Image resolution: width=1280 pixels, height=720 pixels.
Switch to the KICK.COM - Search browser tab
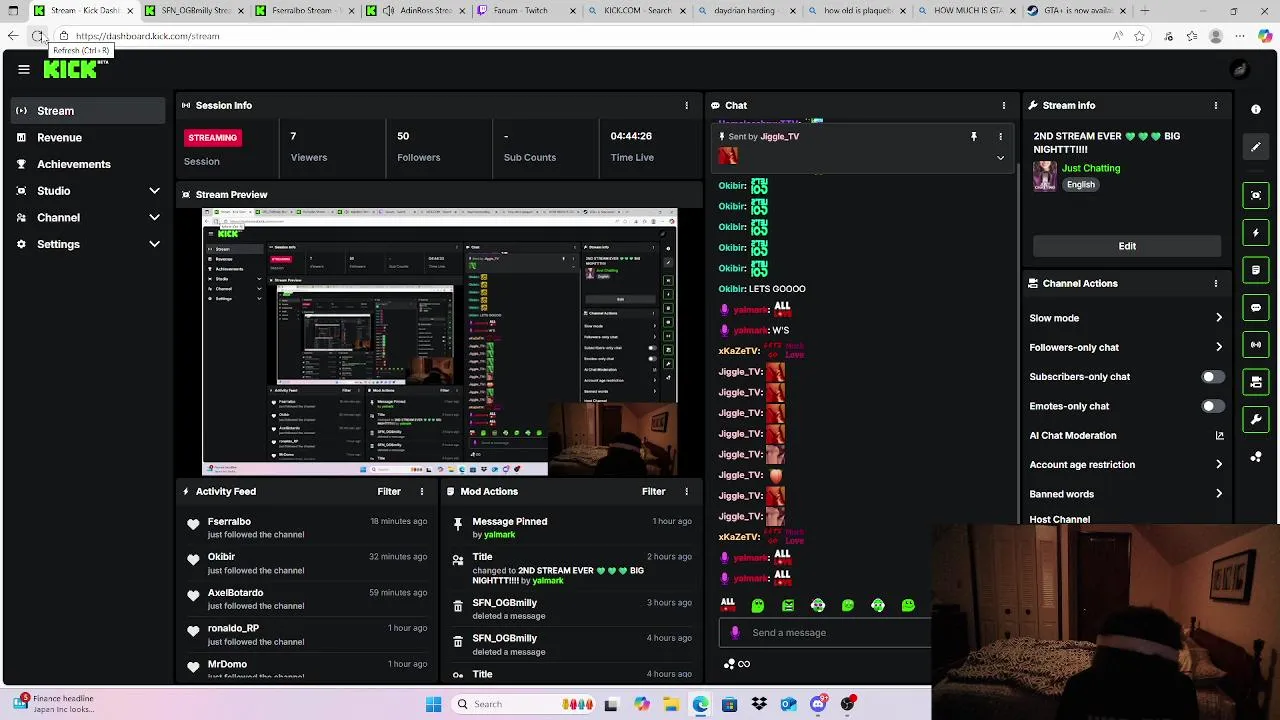635,11
